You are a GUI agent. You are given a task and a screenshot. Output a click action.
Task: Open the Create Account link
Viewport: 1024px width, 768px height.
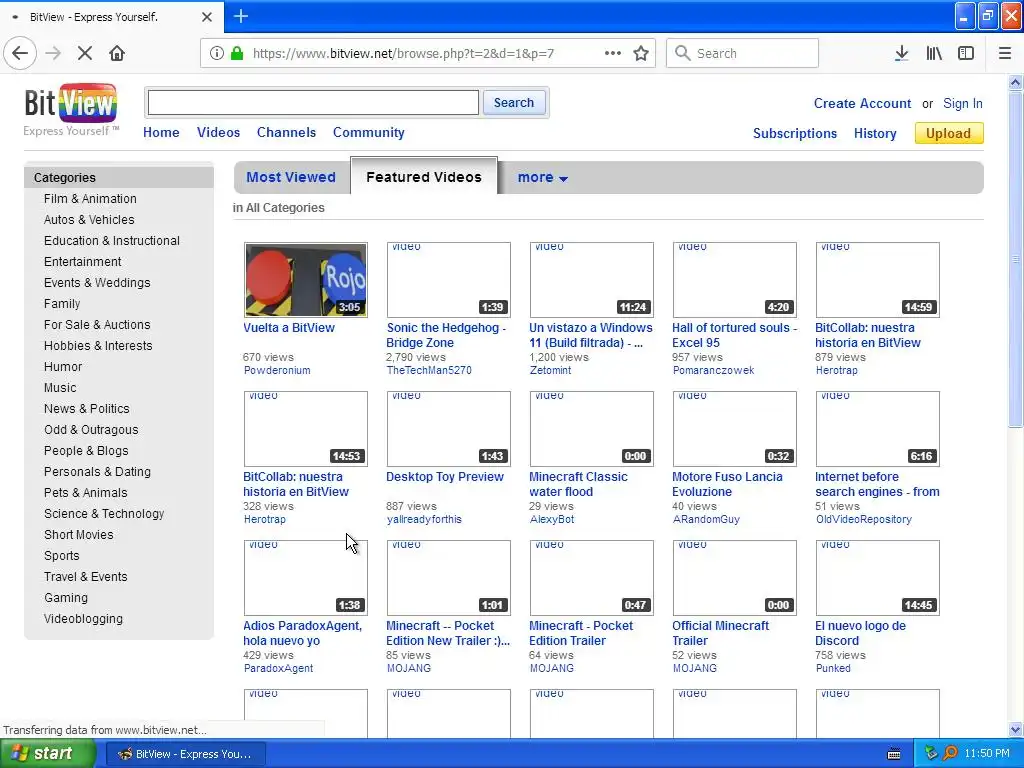click(862, 103)
